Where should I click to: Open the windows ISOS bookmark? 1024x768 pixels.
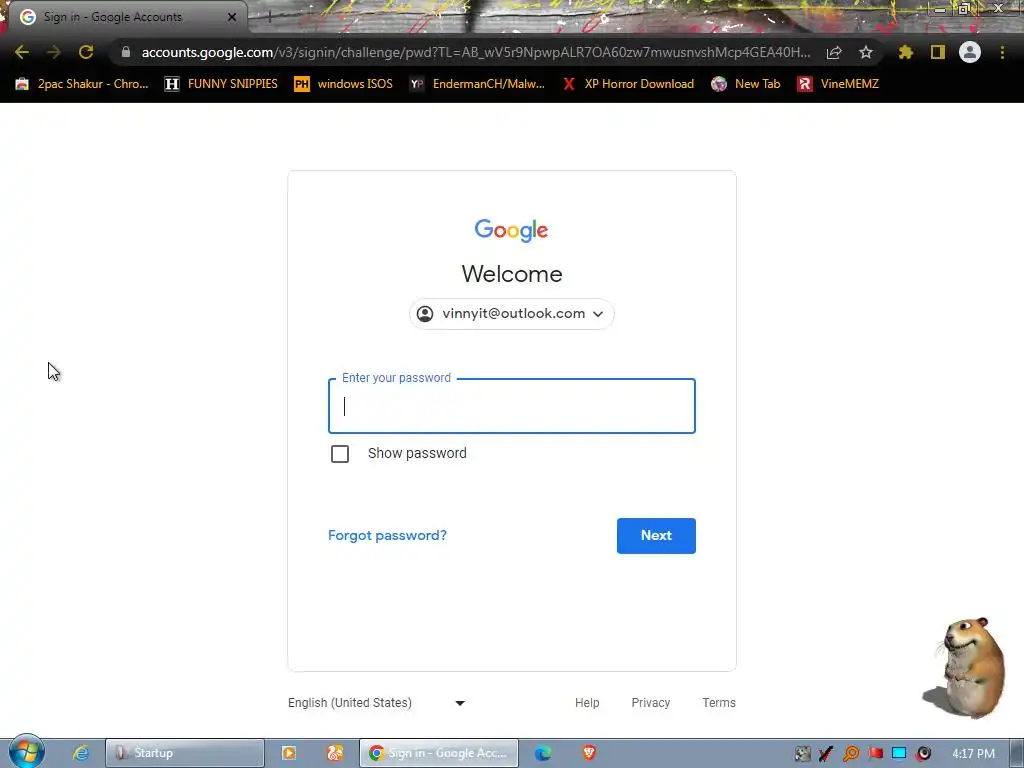pos(344,84)
